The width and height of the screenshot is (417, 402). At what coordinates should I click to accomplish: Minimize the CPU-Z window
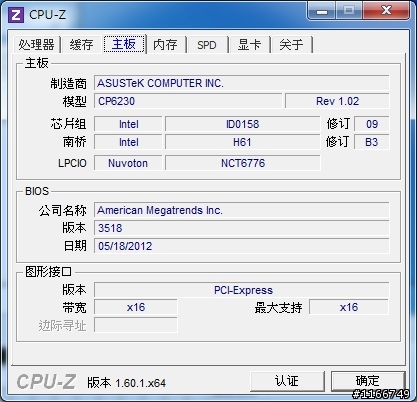tap(321, 12)
